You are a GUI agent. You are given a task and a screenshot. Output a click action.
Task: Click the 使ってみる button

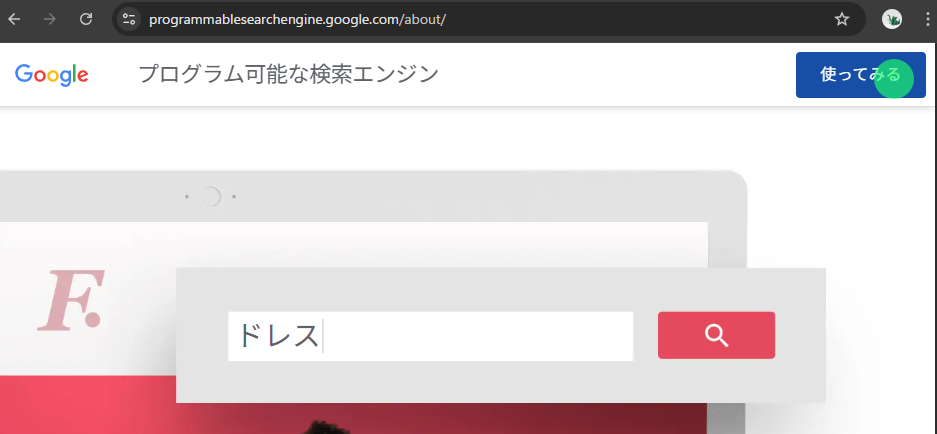point(861,75)
